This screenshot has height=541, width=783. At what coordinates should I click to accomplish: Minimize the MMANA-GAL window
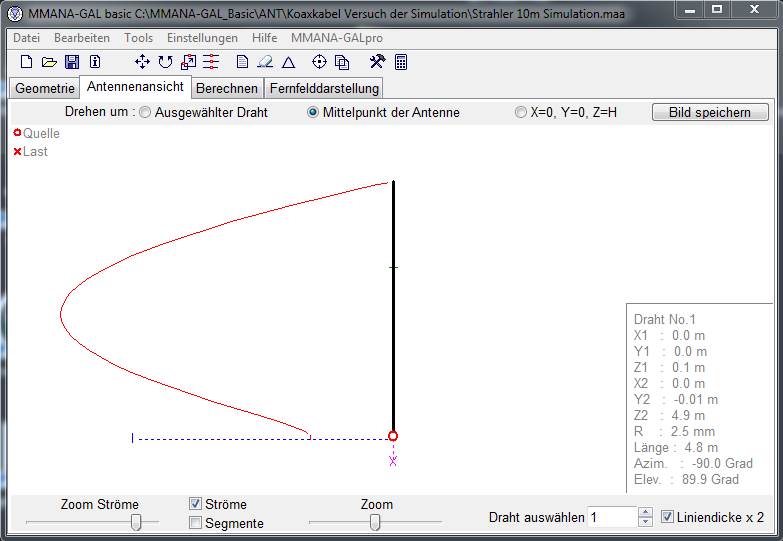click(x=691, y=10)
